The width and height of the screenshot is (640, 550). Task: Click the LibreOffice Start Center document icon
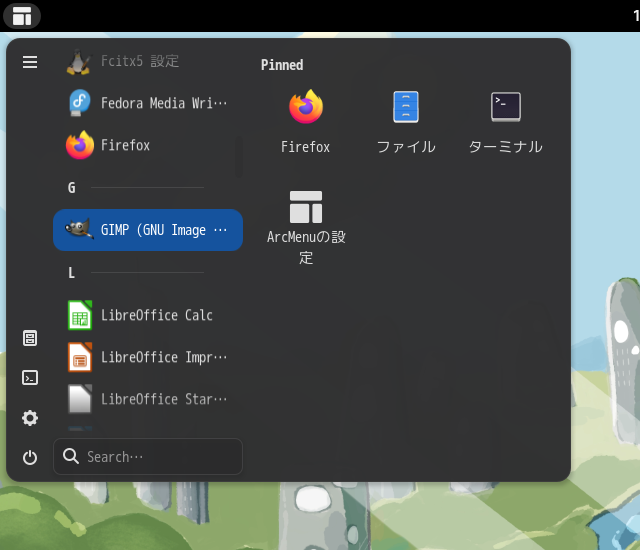tap(80, 399)
